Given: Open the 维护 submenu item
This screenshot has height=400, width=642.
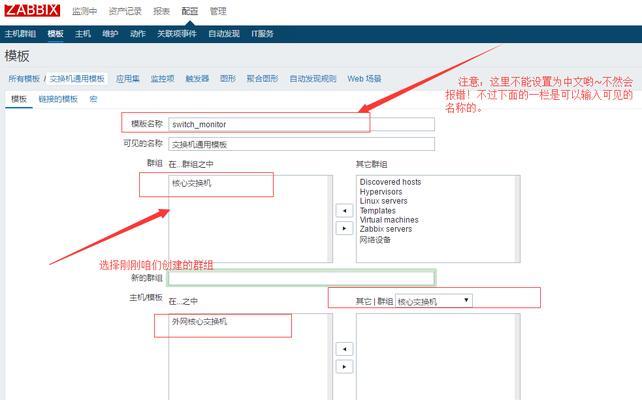Looking at the screenshot, I should click(110, 34).
